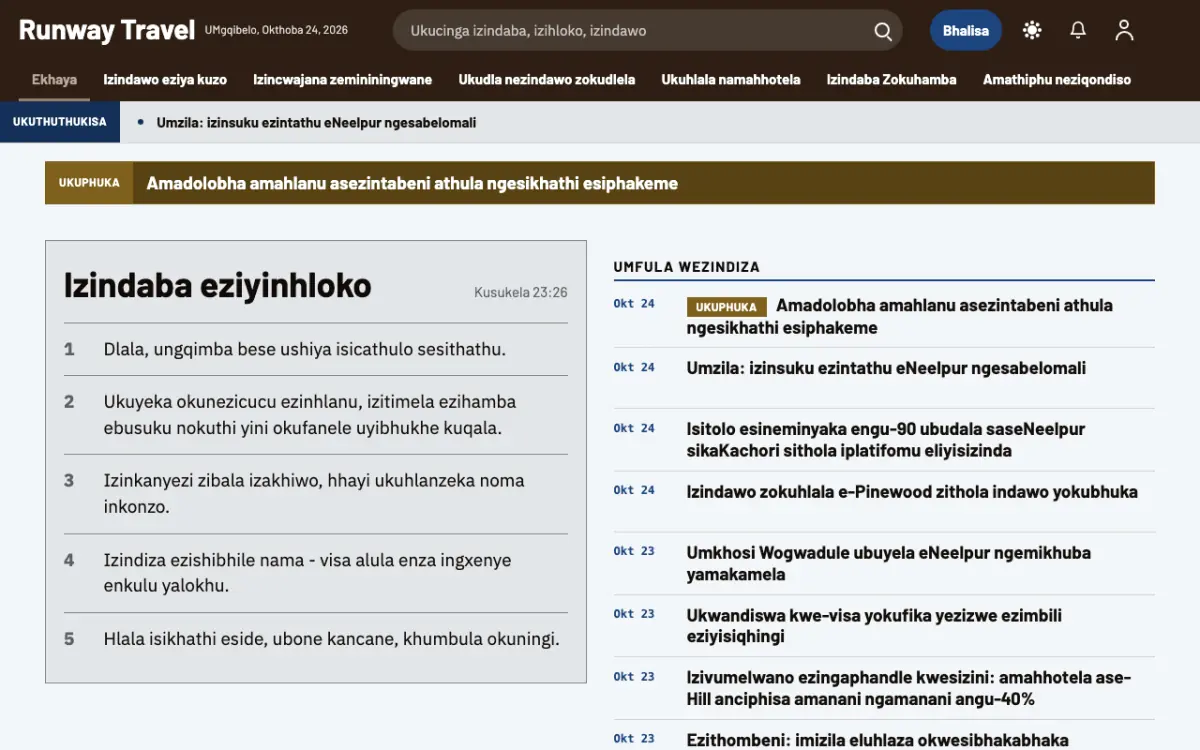Click the date UMgqibelo, Okthoba 24, 2026
Viewport: 1200px width, 750px height.
pyautogui.click(x=276, y=30)
